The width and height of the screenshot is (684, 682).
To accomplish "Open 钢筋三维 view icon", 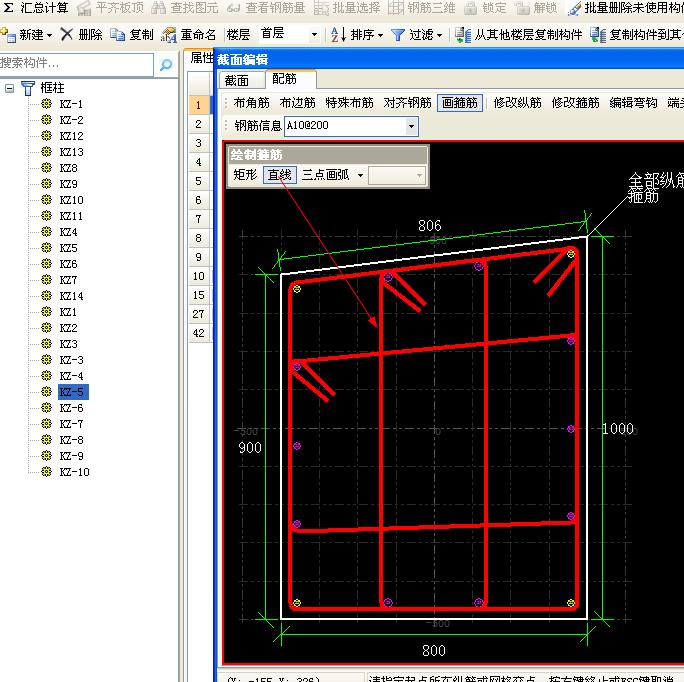I will [396, 8].
